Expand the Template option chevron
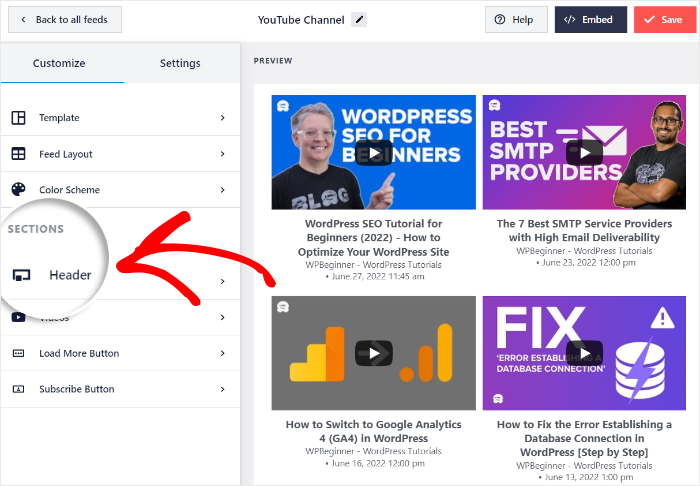The image size is (700, 486). point(222,118)
